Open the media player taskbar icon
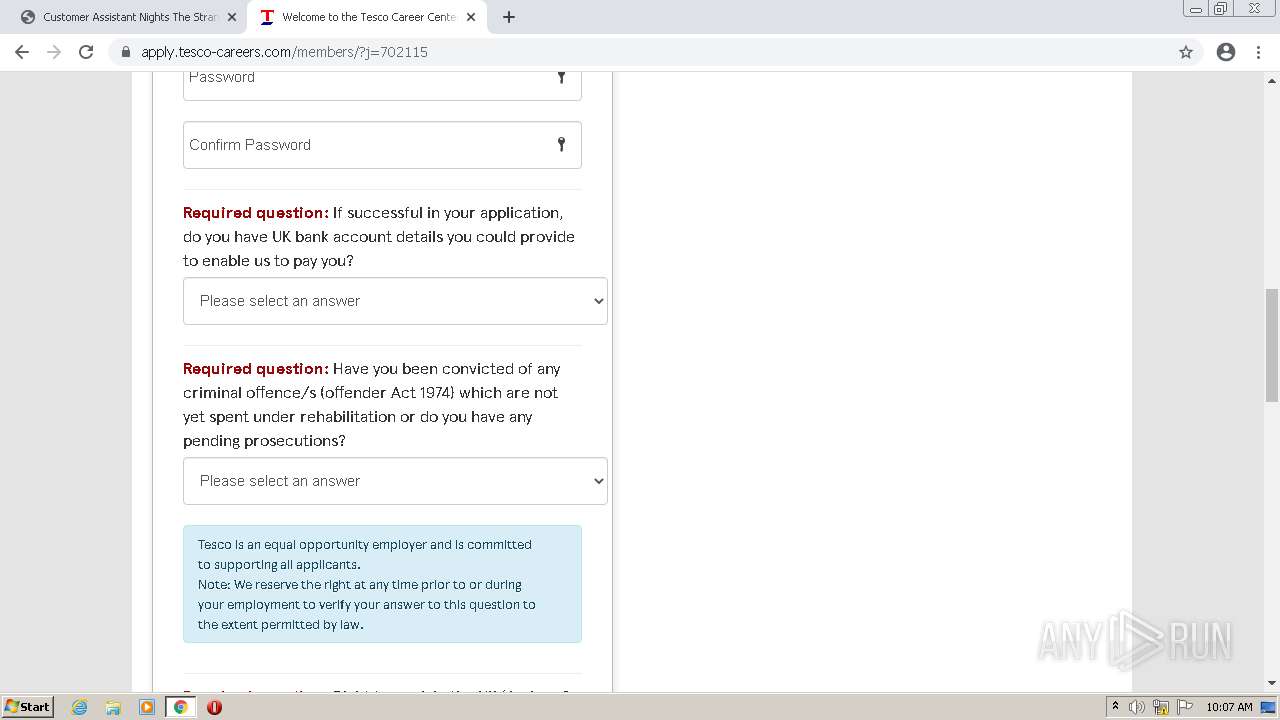Viewport: 1280px width, 720px height. [x=147, y=707]
